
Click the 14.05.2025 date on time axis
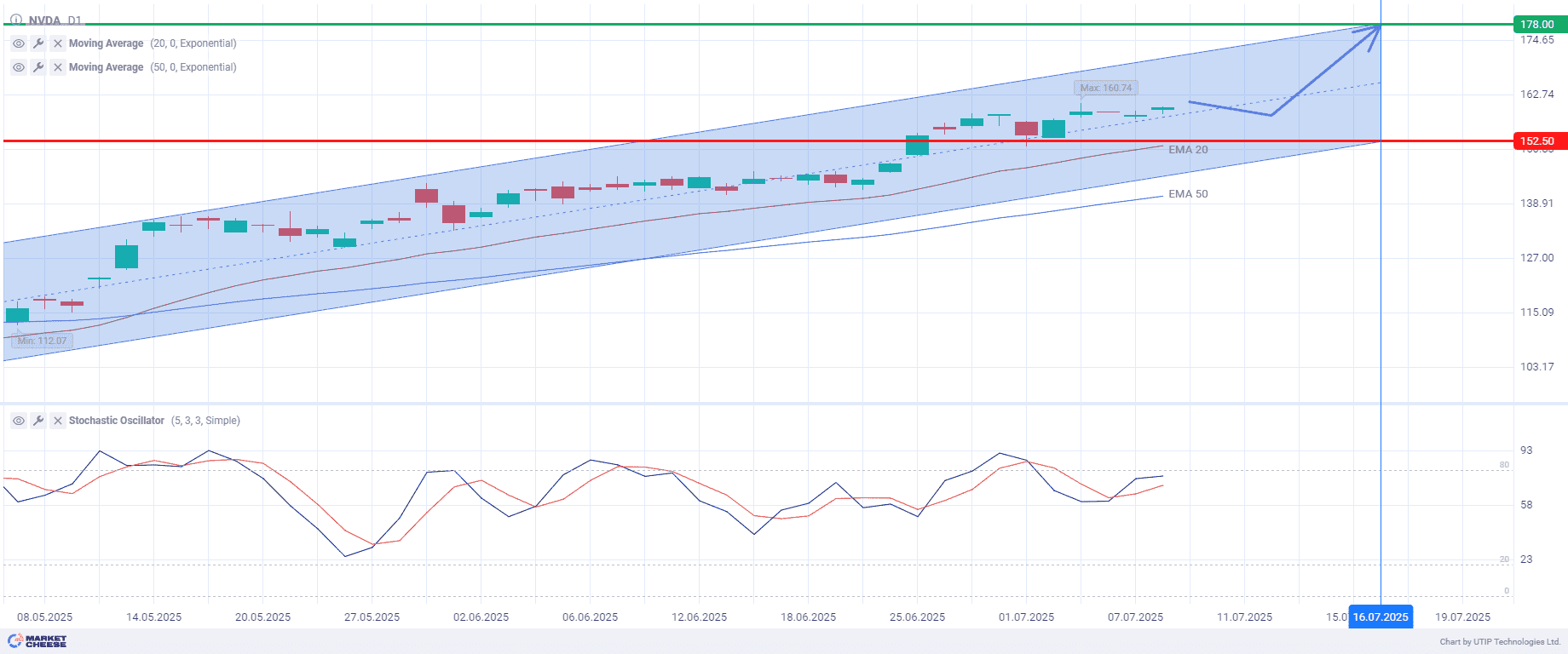click(153, 617)
